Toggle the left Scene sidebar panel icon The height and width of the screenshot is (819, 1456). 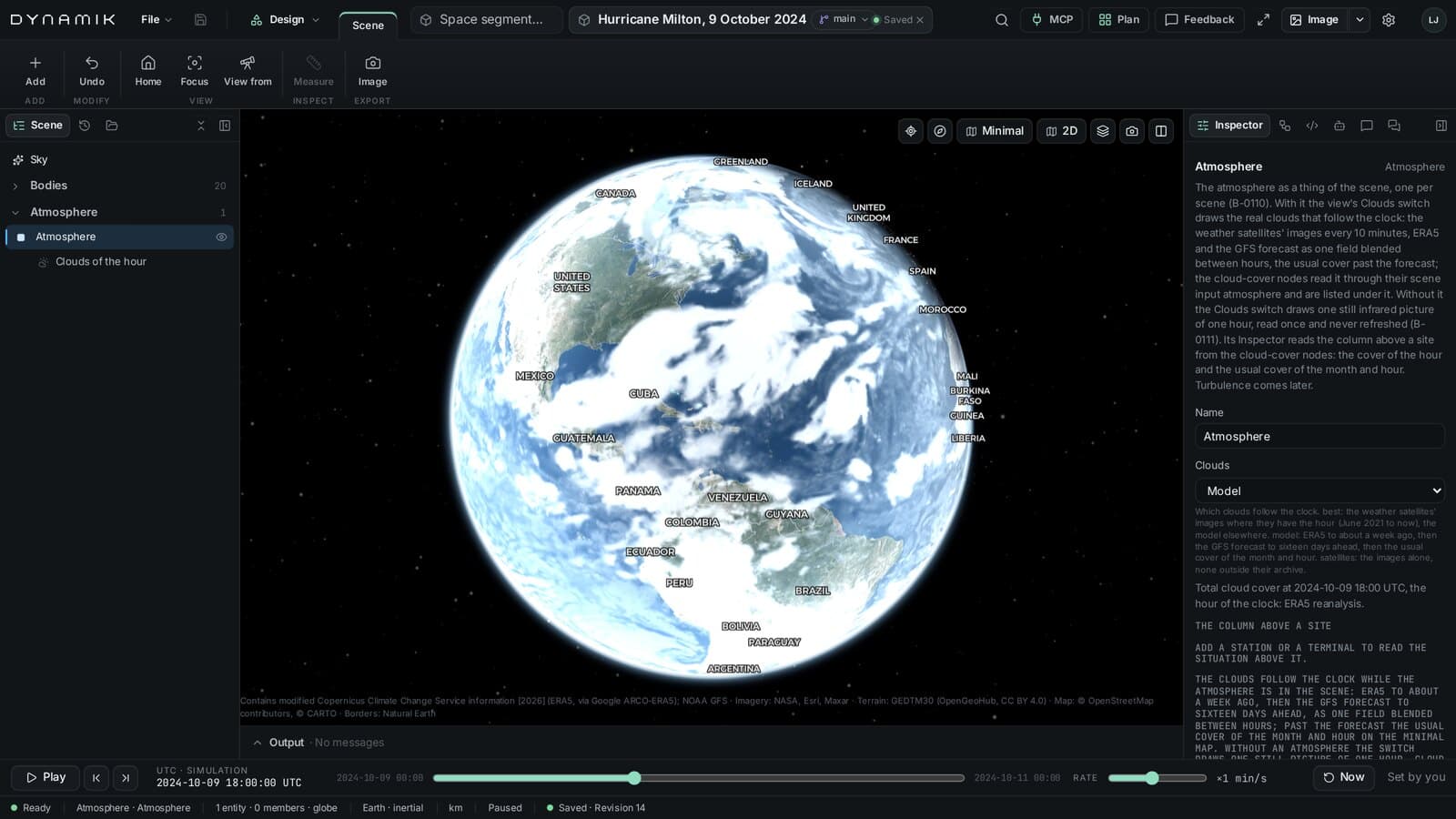225,126
